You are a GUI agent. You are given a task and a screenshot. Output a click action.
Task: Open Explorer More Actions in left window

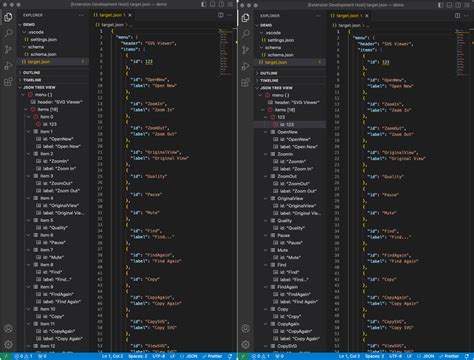(81, 15)
